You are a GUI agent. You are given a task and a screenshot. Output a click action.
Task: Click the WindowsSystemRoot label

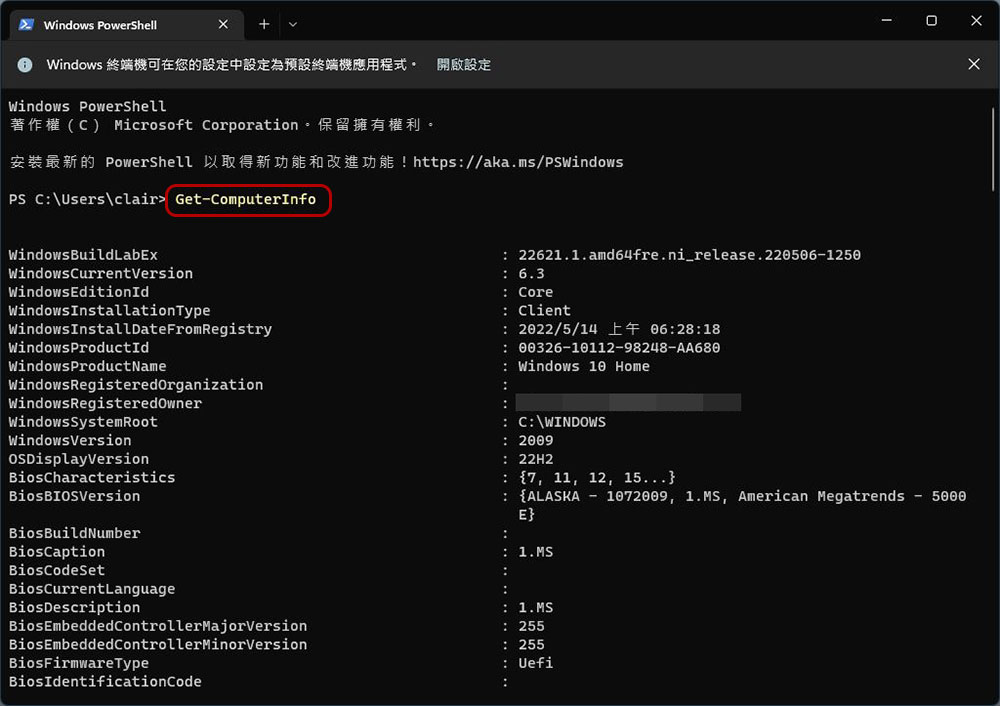83,422
